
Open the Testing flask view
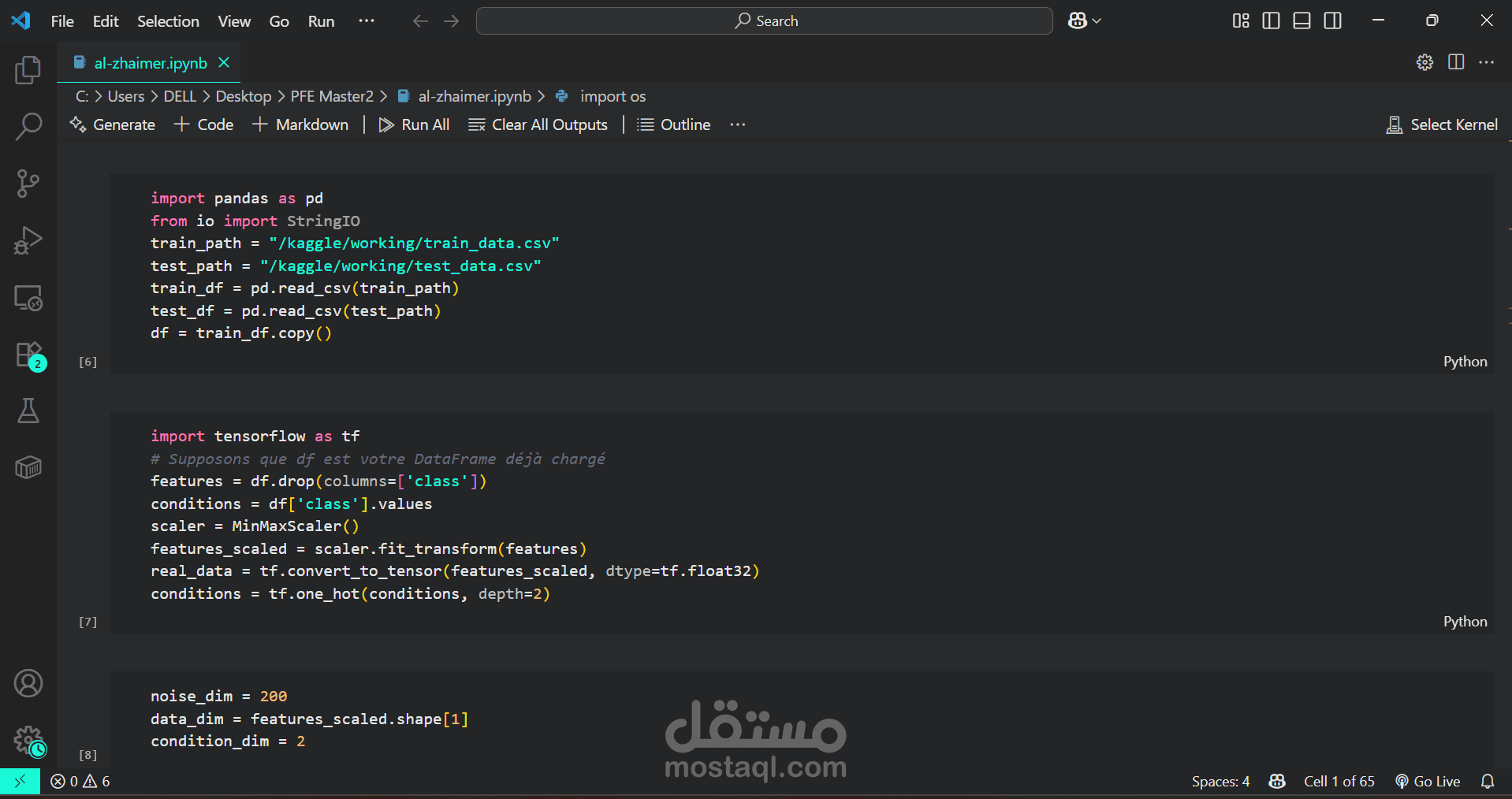[28, 411]
